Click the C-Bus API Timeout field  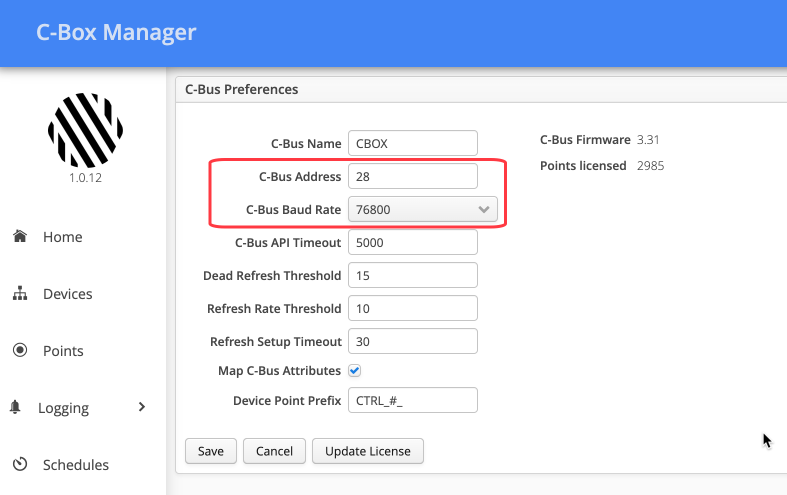[412, 242]
